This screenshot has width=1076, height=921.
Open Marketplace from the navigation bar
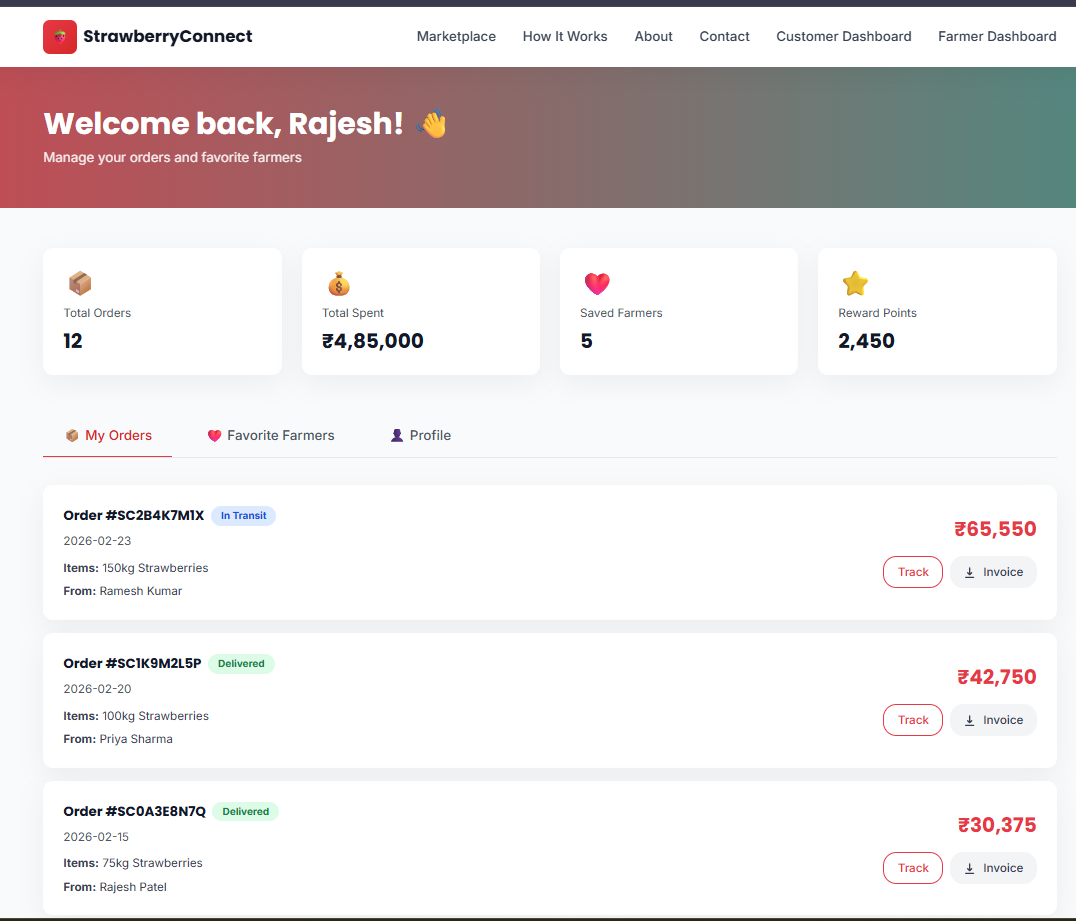456,37
